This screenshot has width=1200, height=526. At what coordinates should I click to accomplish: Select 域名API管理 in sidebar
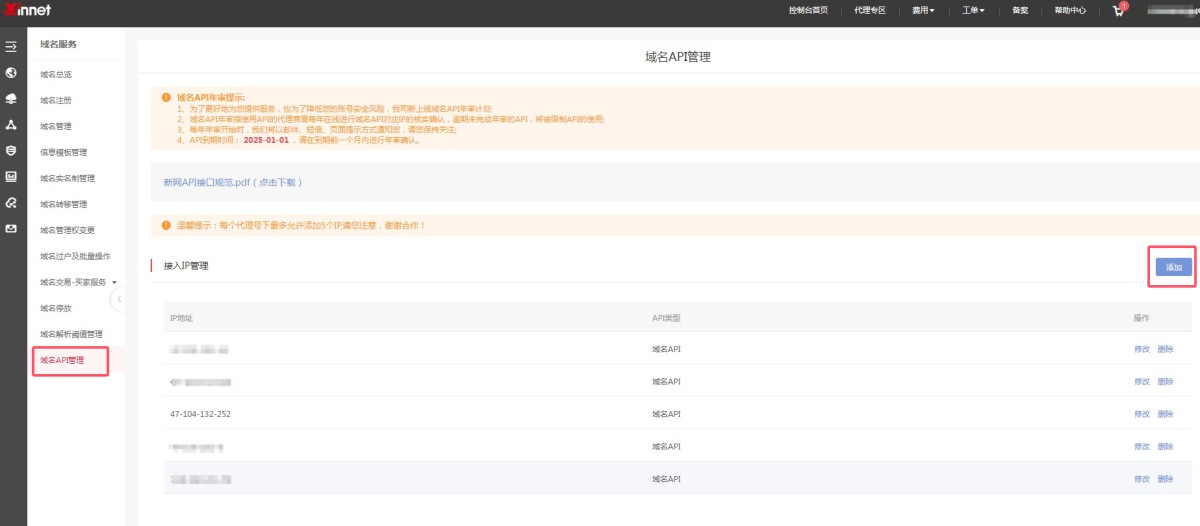pos(62,360)
